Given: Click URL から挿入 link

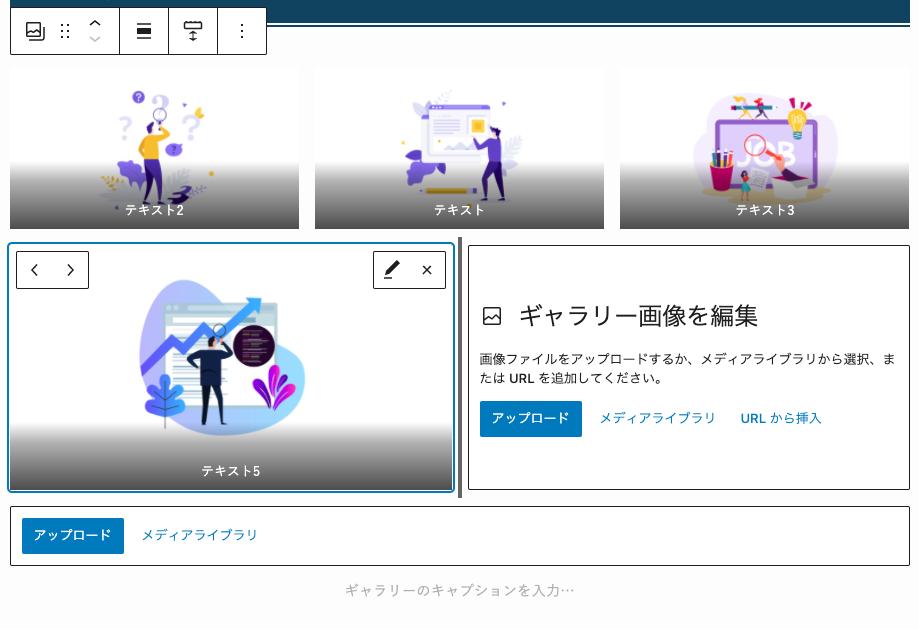Looking at the screenshot, I should tap(781, 419).
